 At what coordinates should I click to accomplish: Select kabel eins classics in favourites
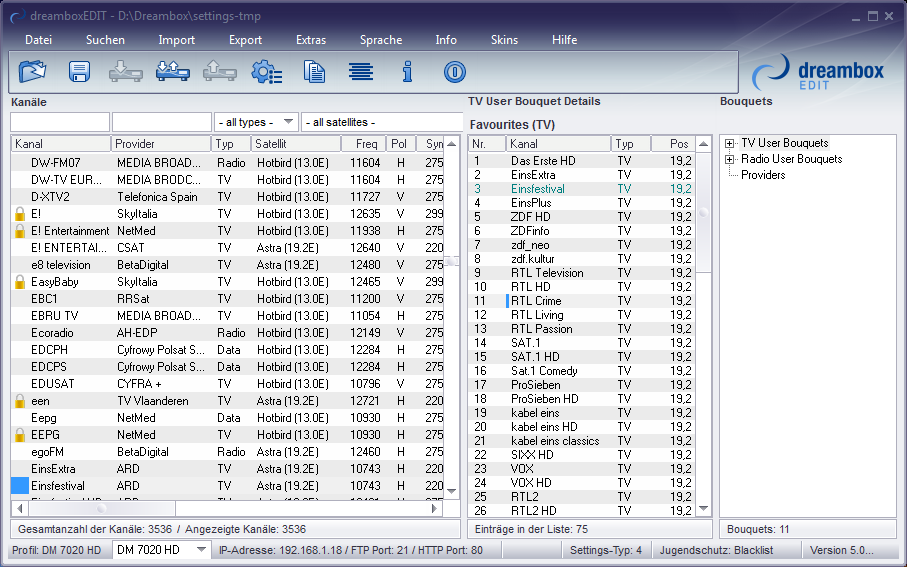coord(581,441)
